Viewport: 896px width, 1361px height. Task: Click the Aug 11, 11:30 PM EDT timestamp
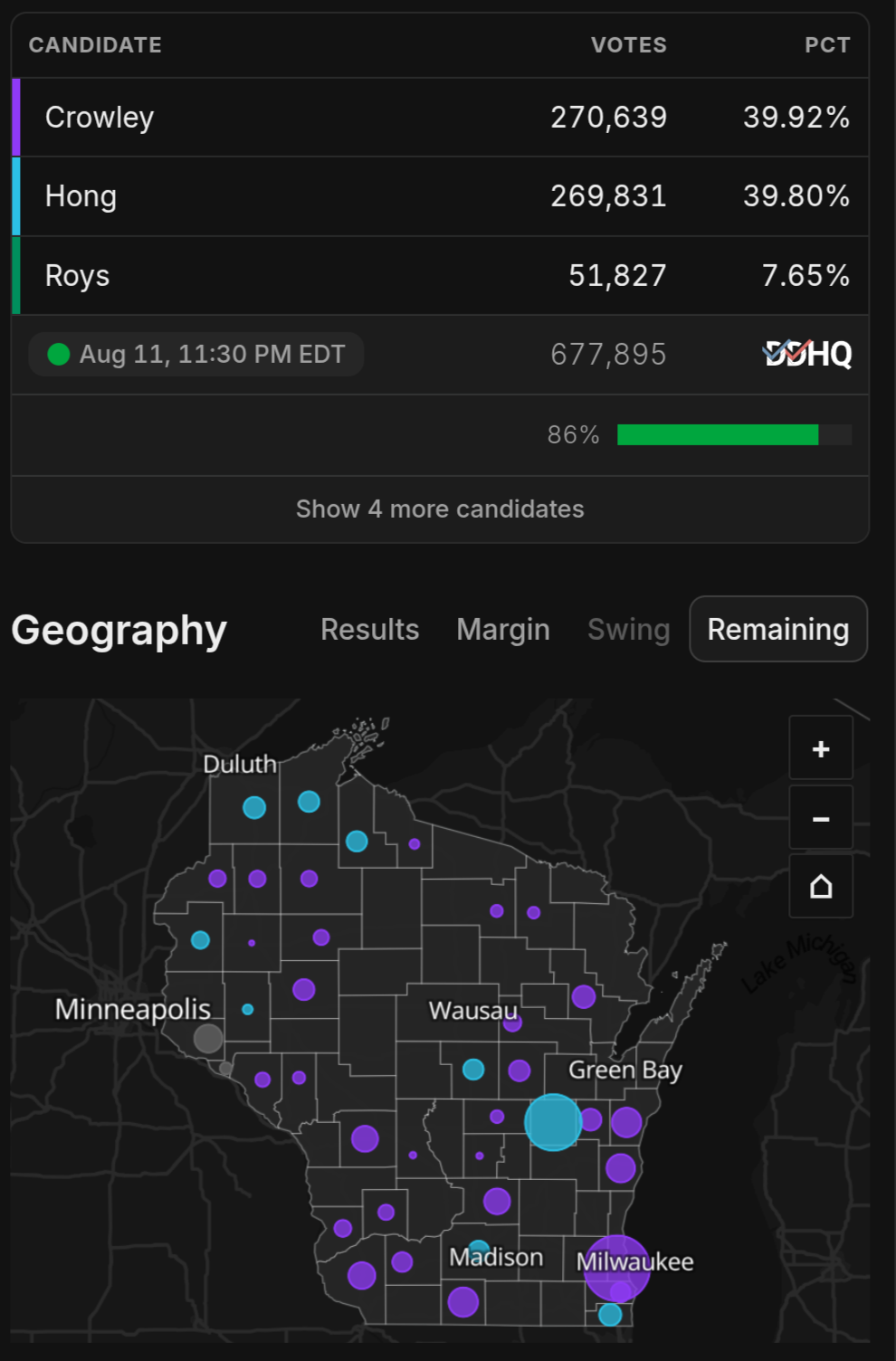(213, 354)
